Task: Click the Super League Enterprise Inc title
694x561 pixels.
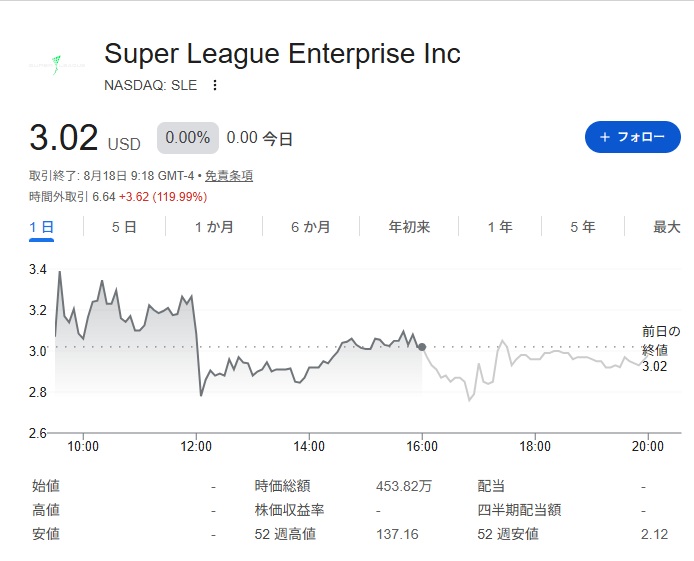Action: 282,54
